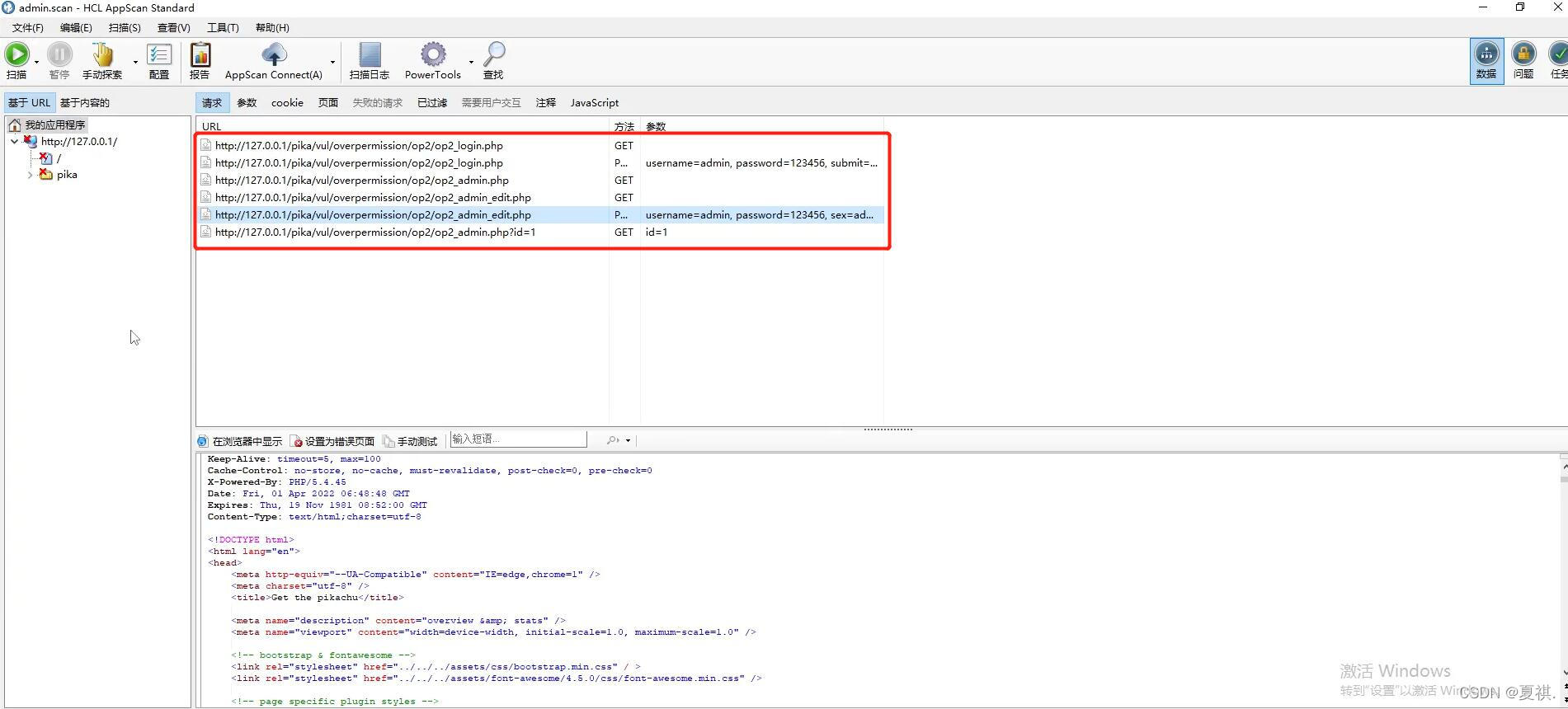1568x709 pixels.
Task: Select the 基于内容的 tab
Action: tap(84, 102)
